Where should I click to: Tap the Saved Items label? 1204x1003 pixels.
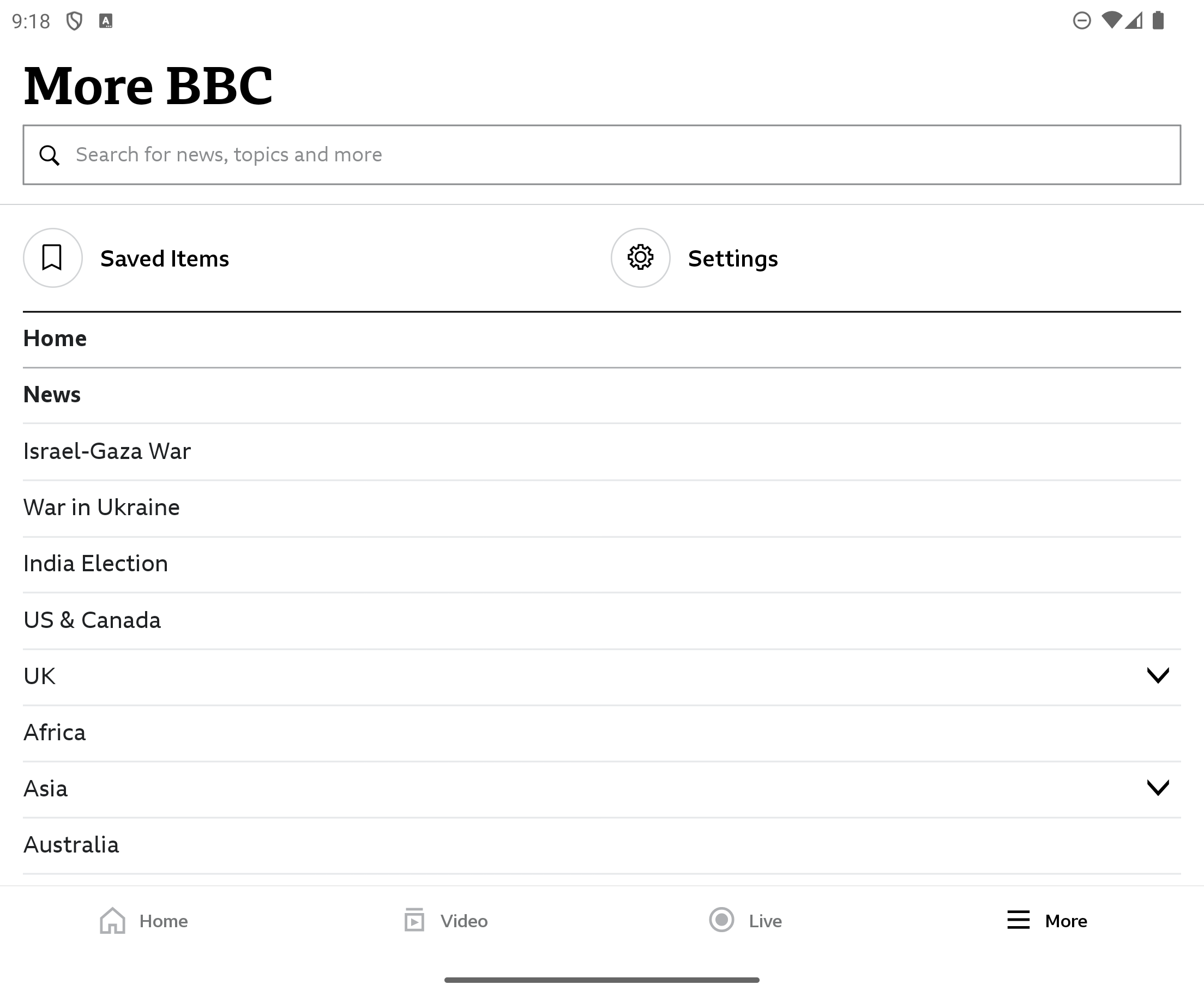coord(165,258)
